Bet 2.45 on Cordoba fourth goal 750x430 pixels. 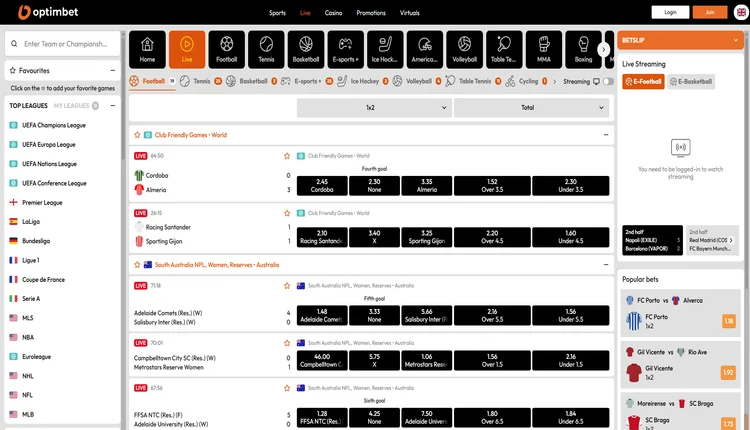click(322, 186)
